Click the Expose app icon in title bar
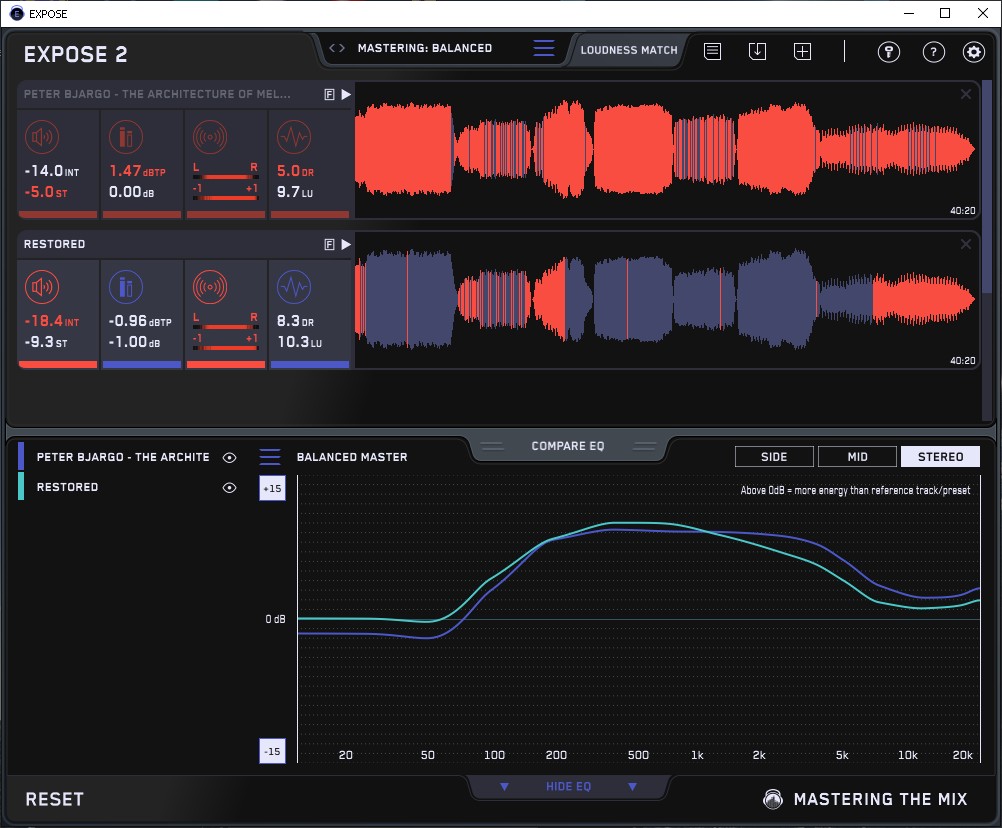Image resolution: width=1002 pixels, height=828 pixels. (x=17, y=13)
